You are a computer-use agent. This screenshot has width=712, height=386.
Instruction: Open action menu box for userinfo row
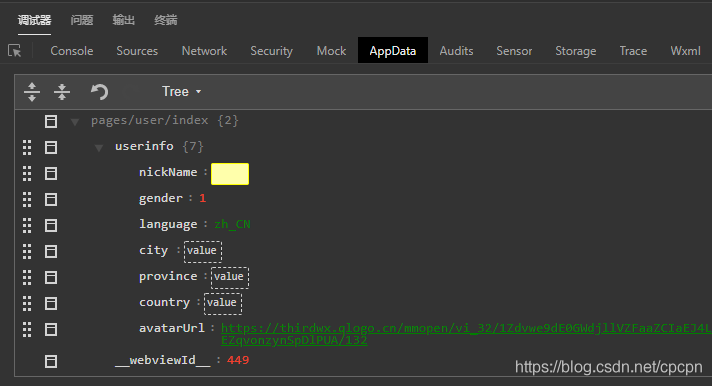(51, 147)
